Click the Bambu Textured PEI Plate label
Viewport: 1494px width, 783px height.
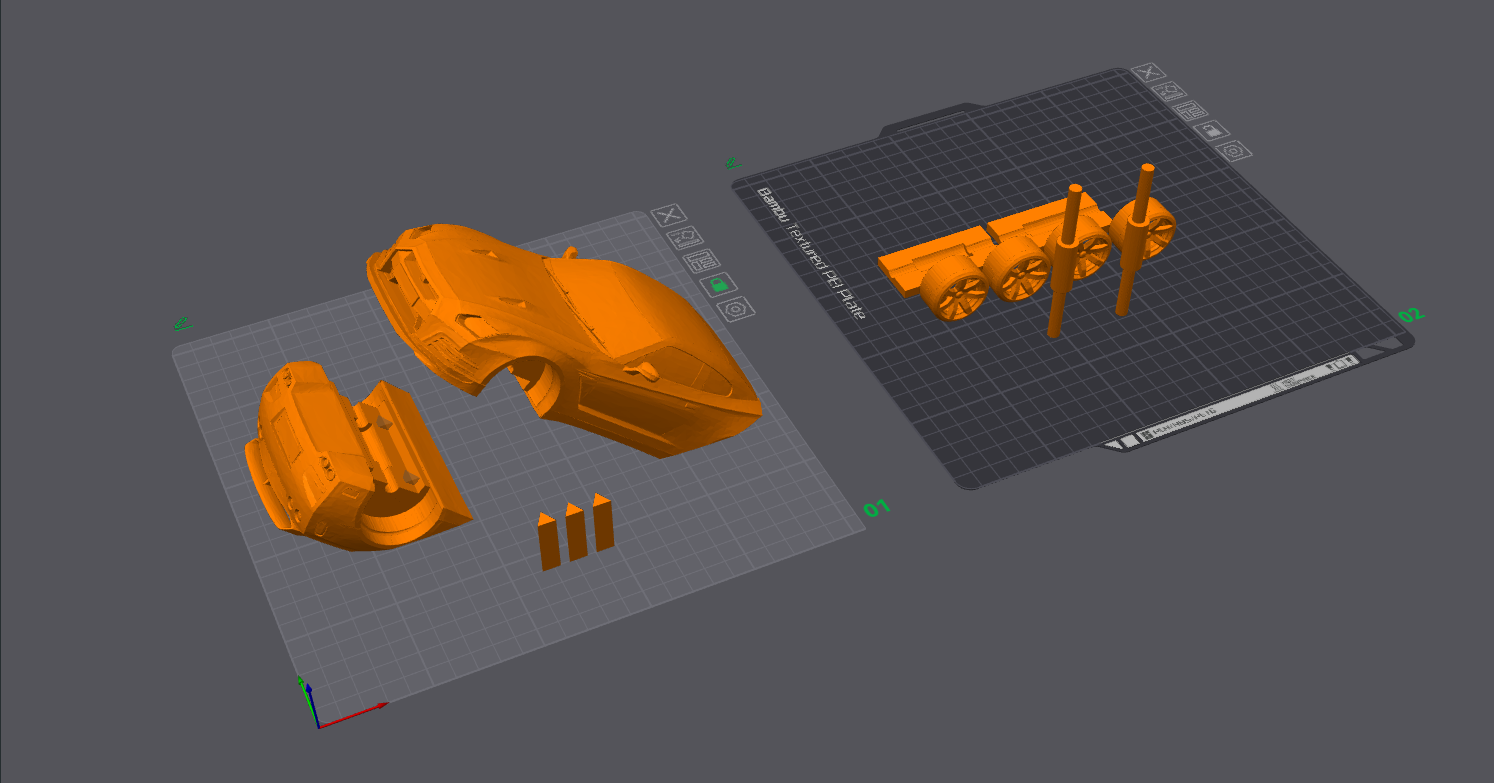point(810,252)
